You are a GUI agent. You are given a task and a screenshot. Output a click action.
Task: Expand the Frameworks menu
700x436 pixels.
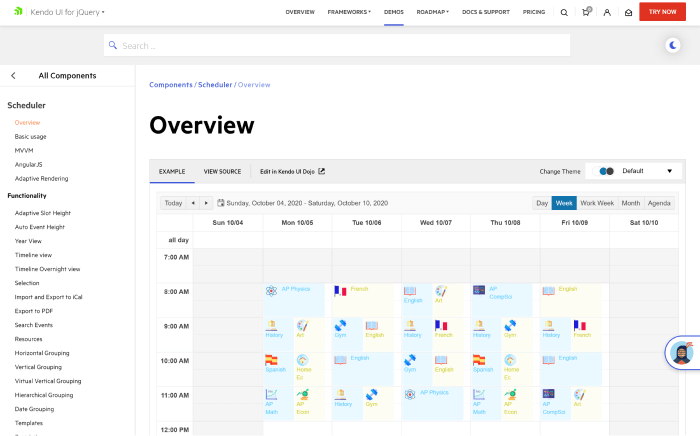coord(349,12)
